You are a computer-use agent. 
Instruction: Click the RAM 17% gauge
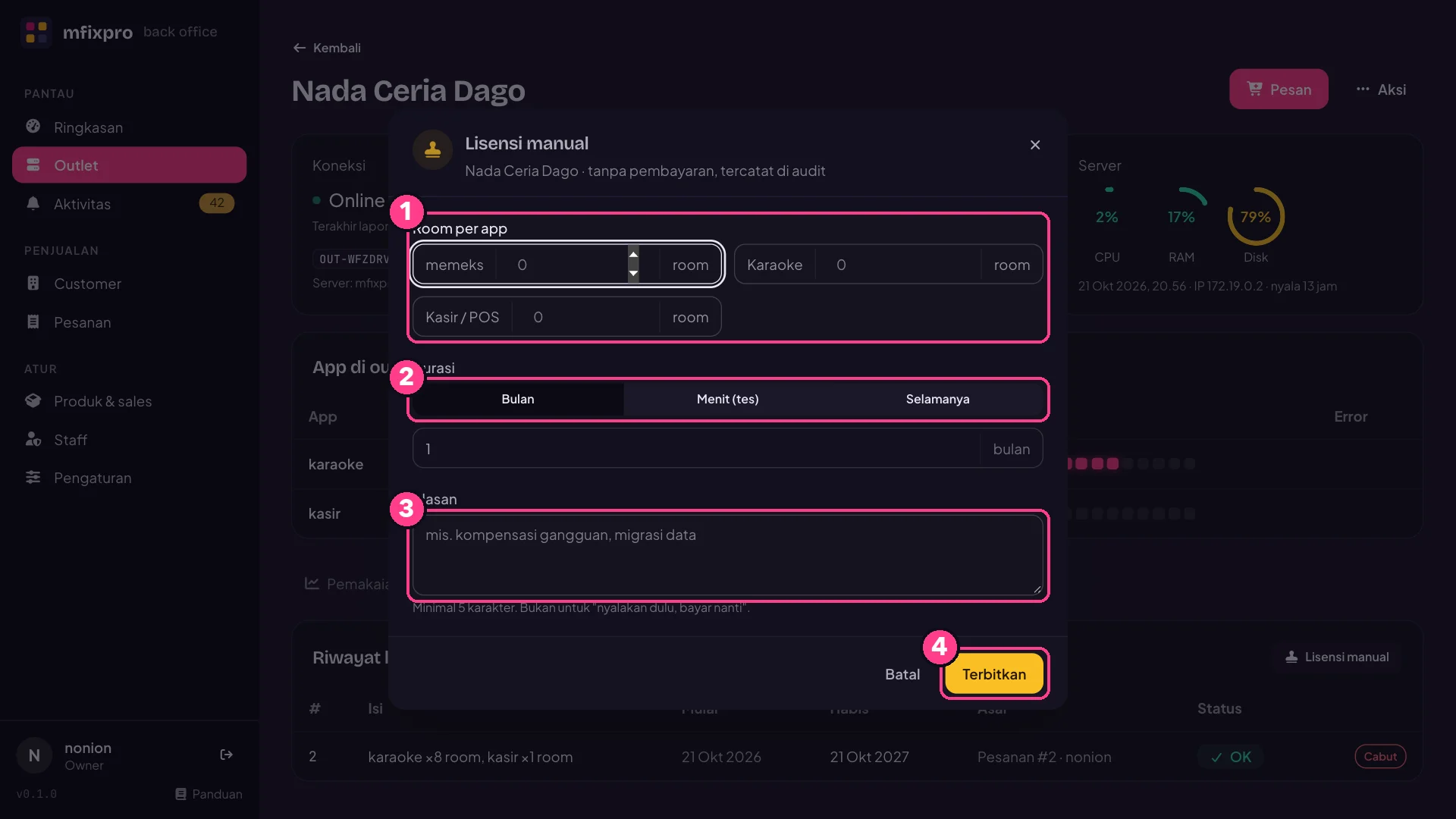click(1181, 217)
